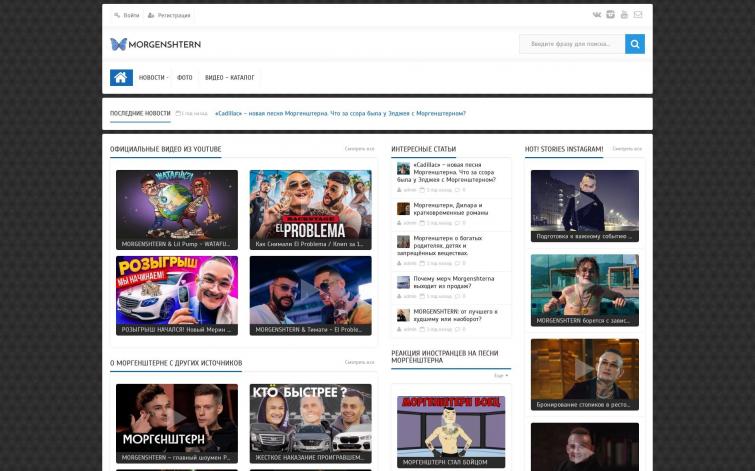Click avatar icon of от лучшего к худшему article
755x471 pixels.
403,315
